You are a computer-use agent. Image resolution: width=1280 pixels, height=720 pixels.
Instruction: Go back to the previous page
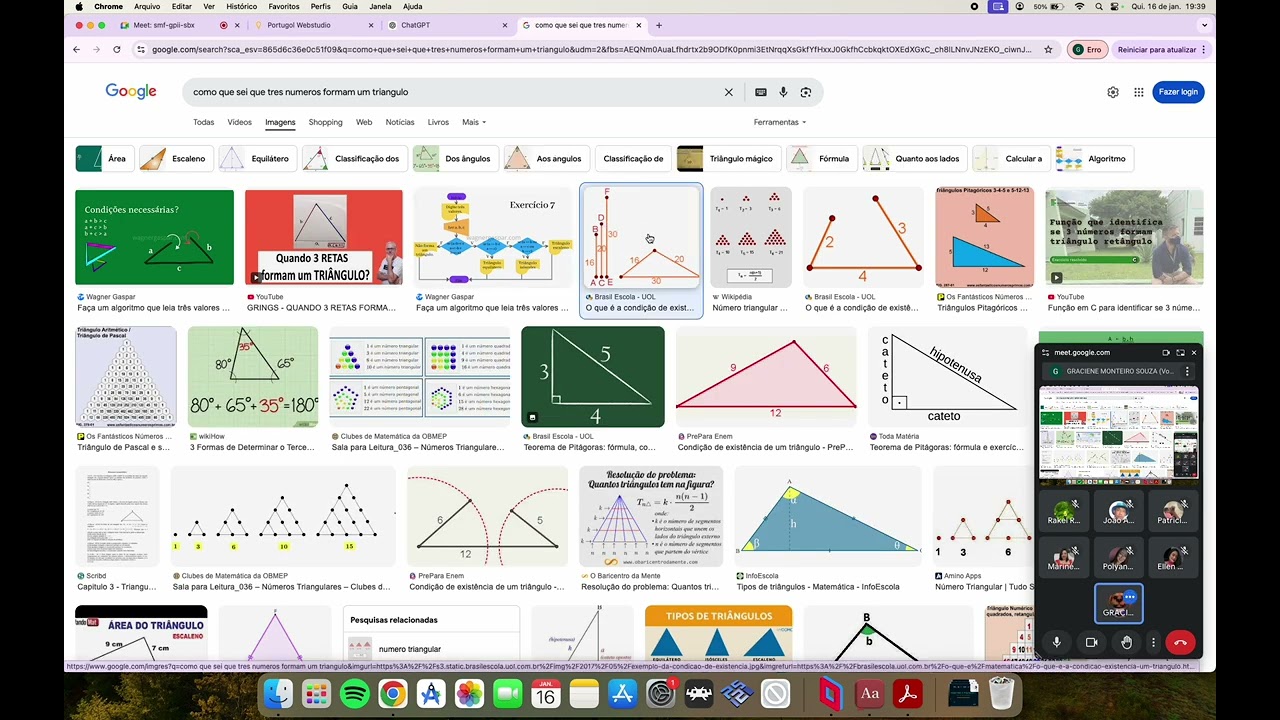(x=77, y=49)
